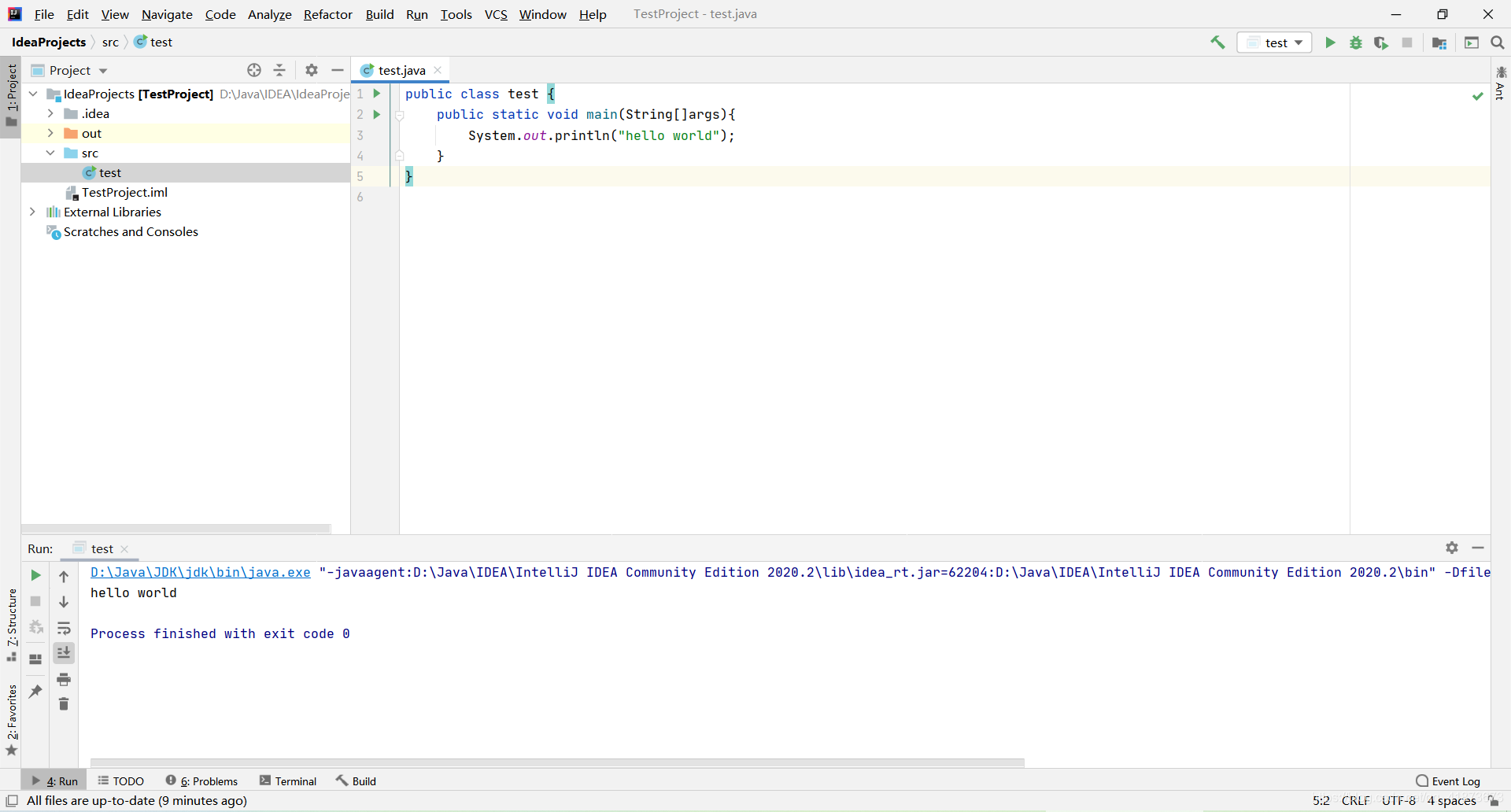The width and height of the screenshot is (1511, 812).
Task: Open the Refactor menu
Action: pos(327,14)
